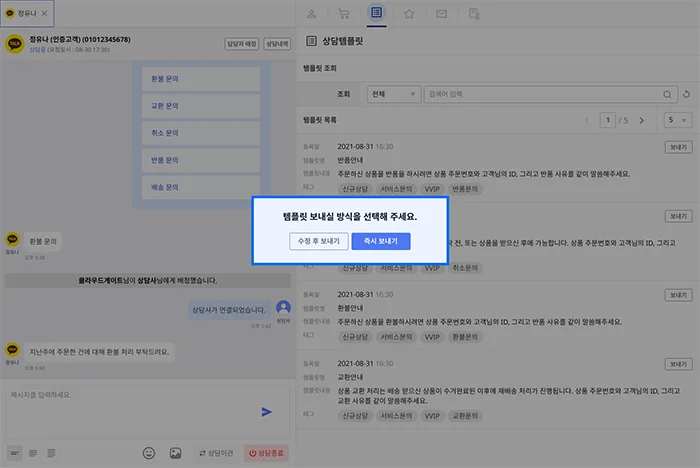Click the refresh reset icon
The height and width of the screenshot is (468, 700).
point(687,94)
